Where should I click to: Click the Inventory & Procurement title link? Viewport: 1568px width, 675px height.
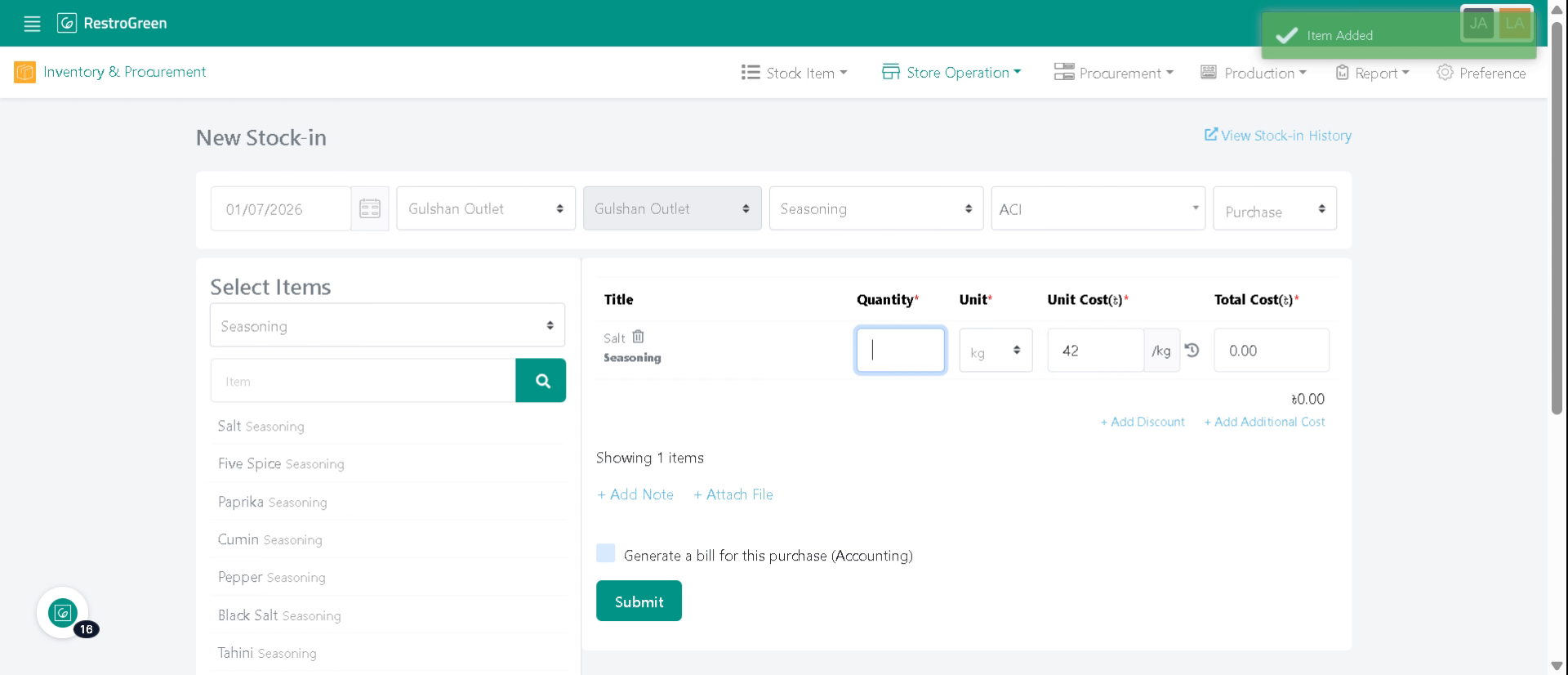coord(124,72)
